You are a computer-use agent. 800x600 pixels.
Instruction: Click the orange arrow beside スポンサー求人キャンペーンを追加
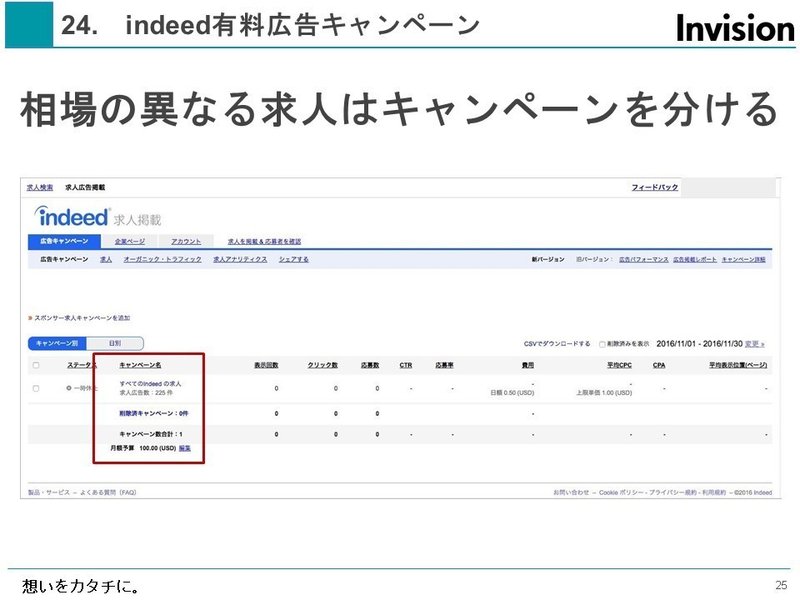click(x=30, y=318)
